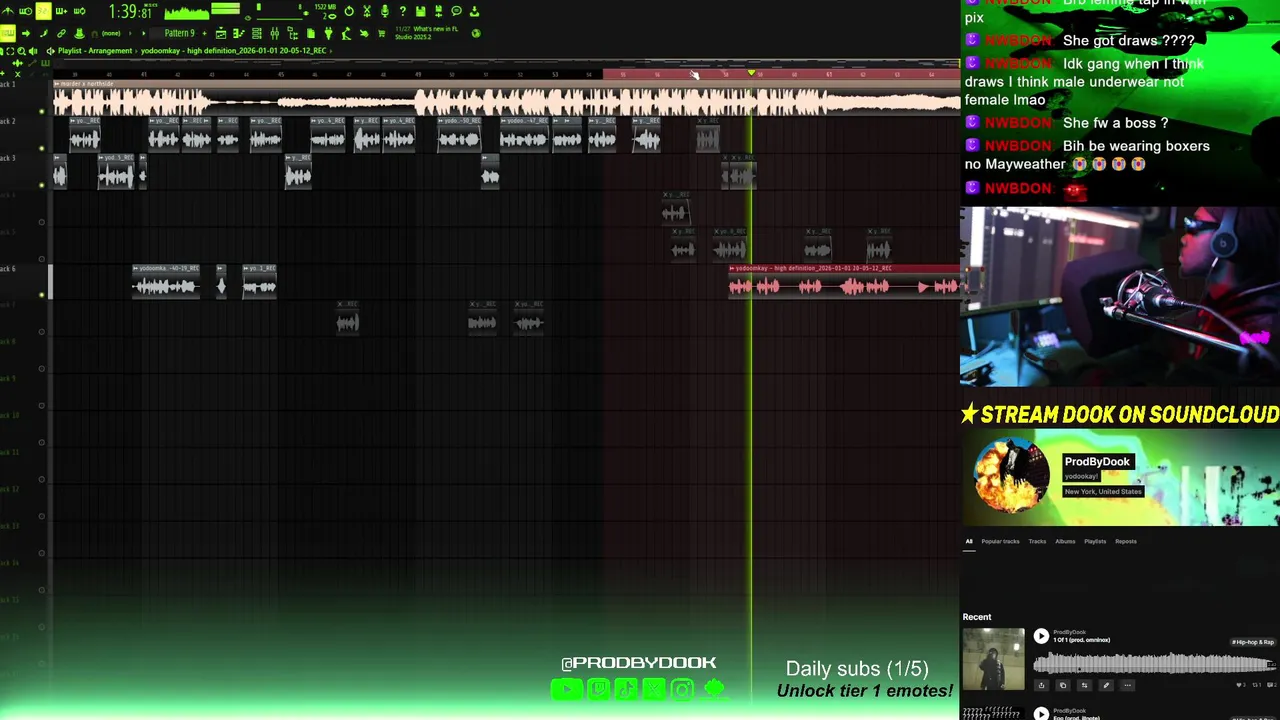
Task: Click the stamp icon in toolbar
Action: (80, 33)
